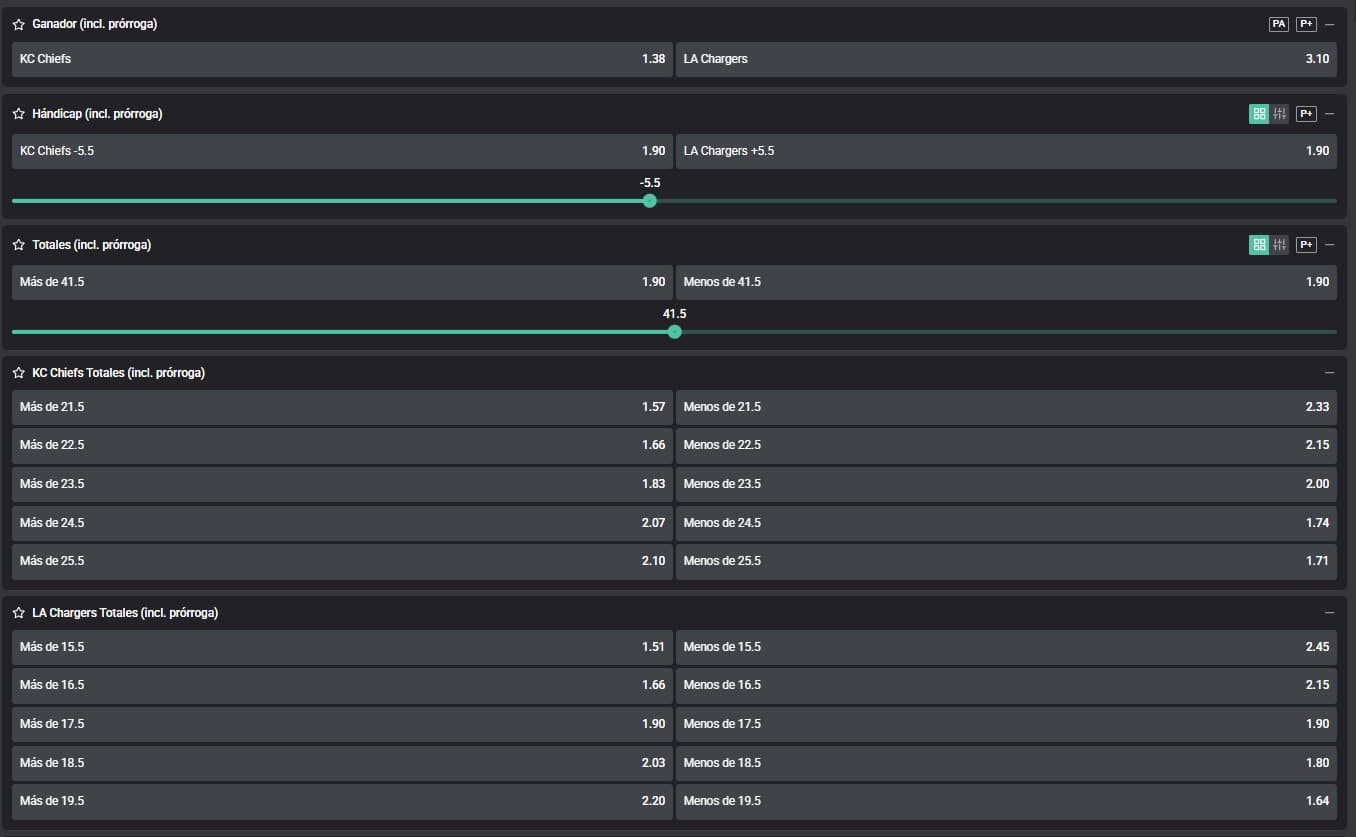Star the LA Chargers Totales market
The image size is (1356, 837).
point(18,613)
